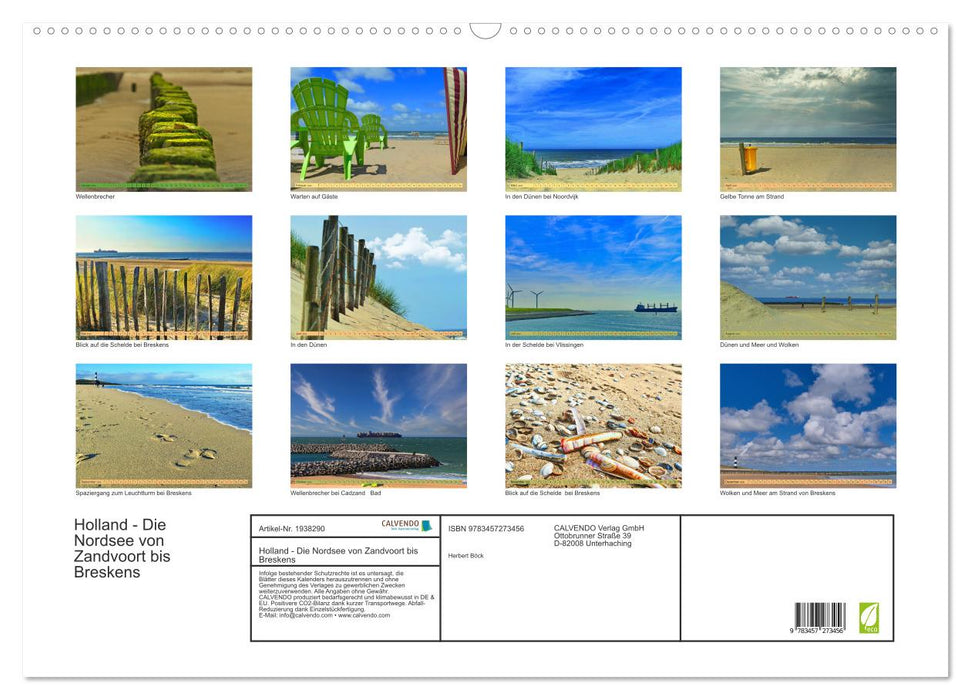The height and width of the screenshot is (700, 971).
Task: Click the CALVENDO publisher logo
Action: coord(400,524)
